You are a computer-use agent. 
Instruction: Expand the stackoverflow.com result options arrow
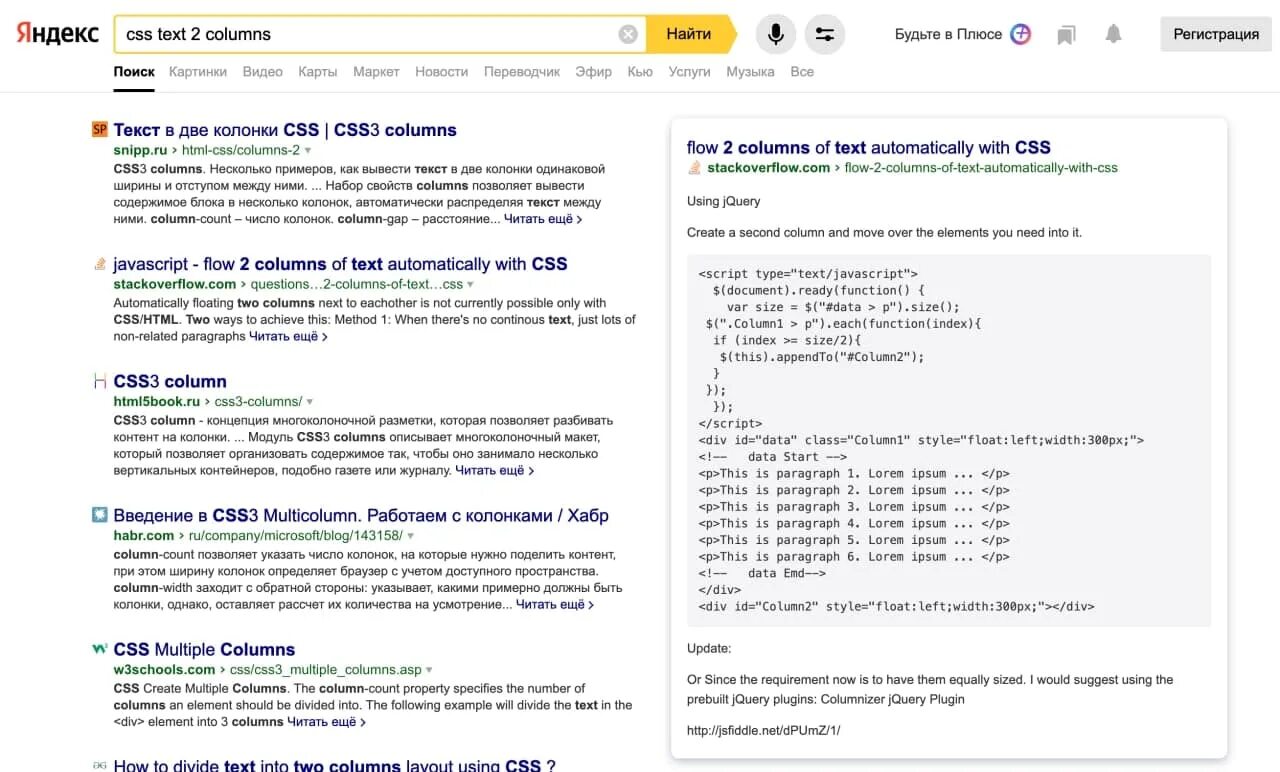(468, 285)
